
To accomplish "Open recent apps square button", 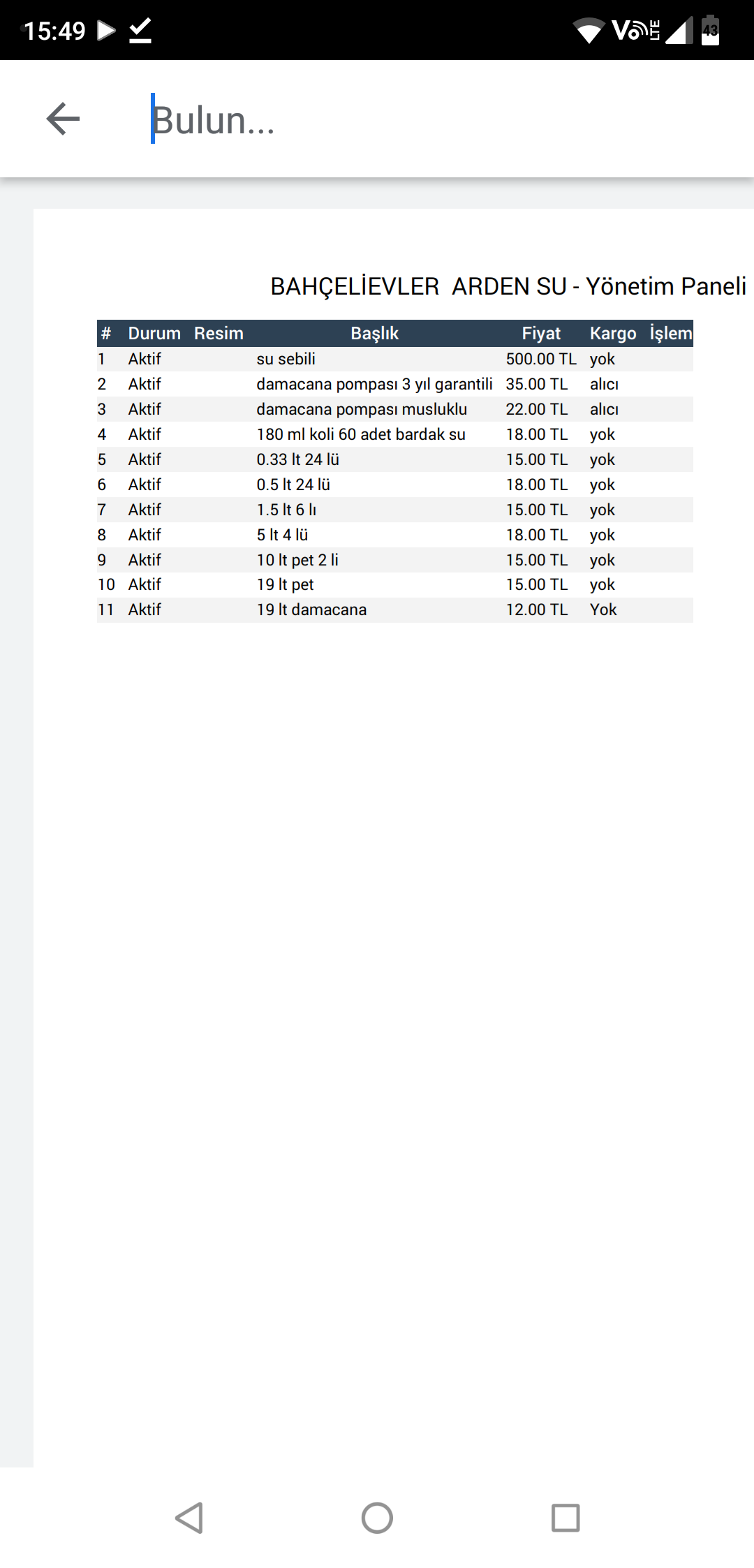I will coord(565,1518).
